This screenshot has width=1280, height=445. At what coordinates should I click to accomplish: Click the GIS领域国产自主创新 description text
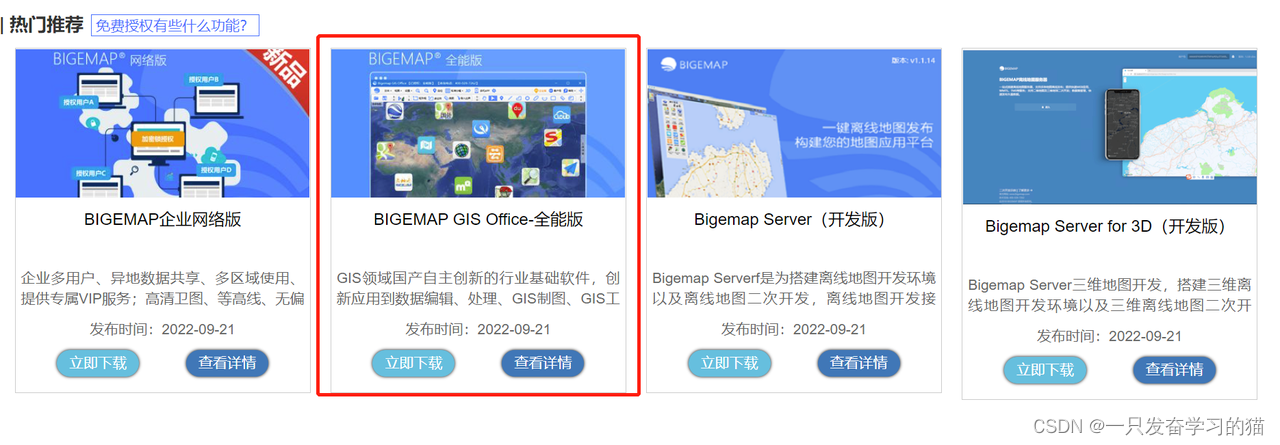[x=478, y=288]
